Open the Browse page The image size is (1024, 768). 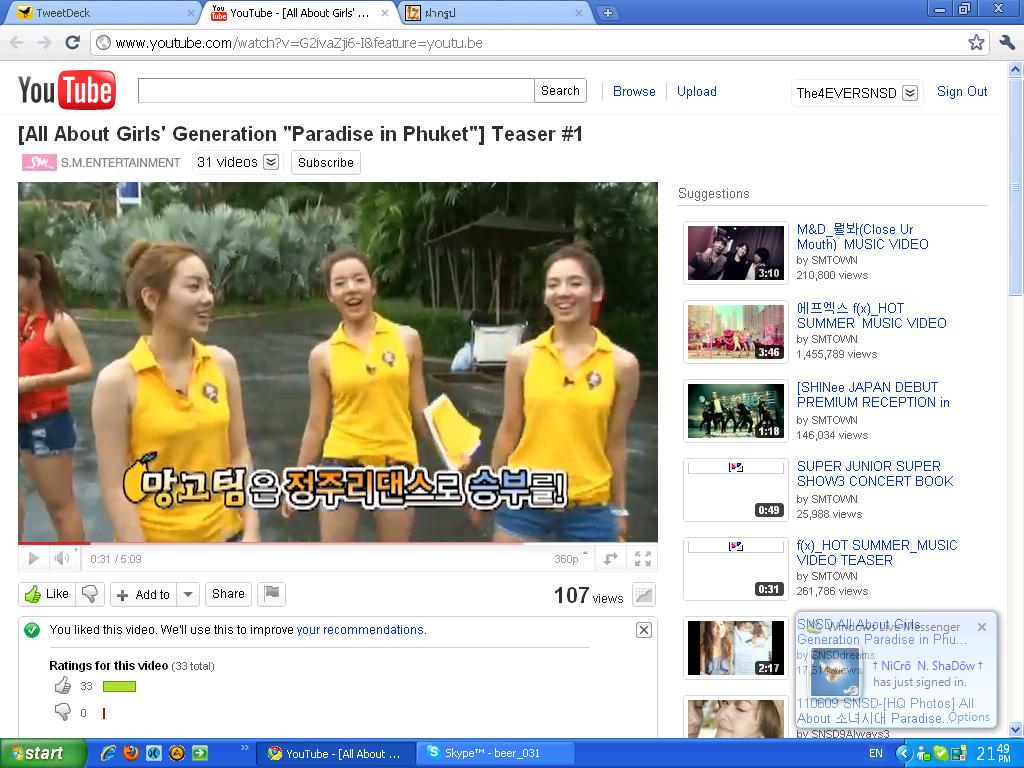[x=634, y=91]
